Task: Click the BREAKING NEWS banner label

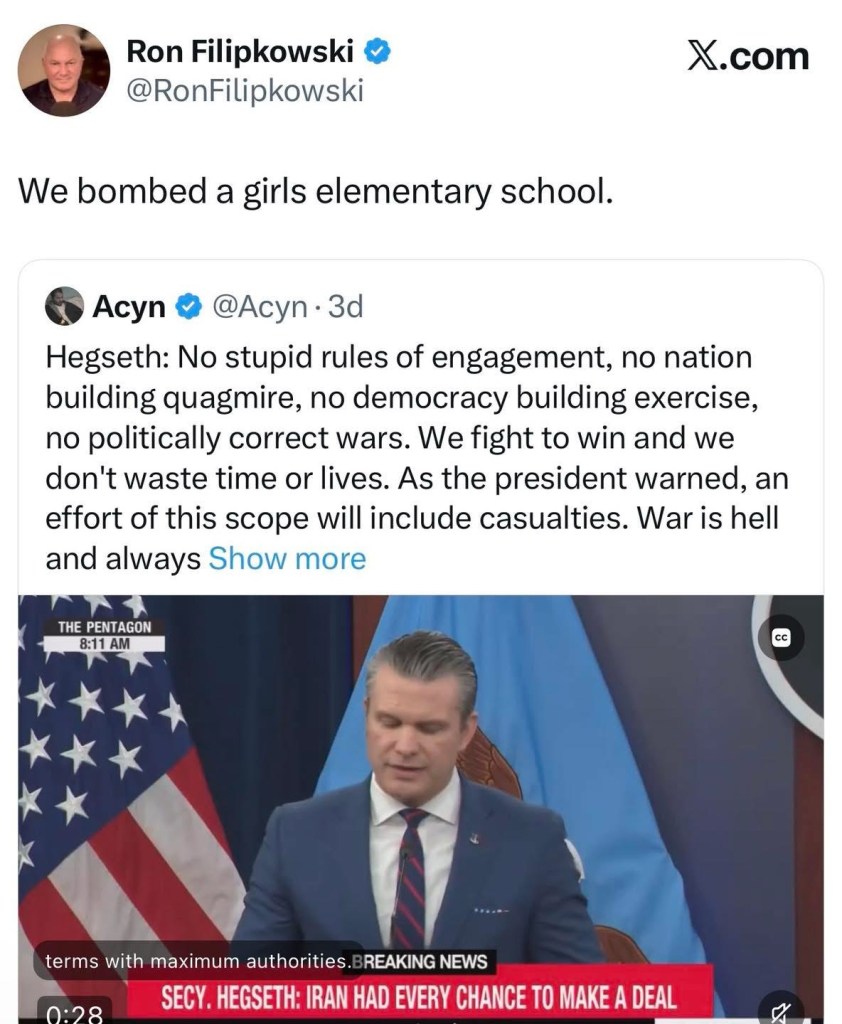Action: pyautogui.click(x=421, y=962)
